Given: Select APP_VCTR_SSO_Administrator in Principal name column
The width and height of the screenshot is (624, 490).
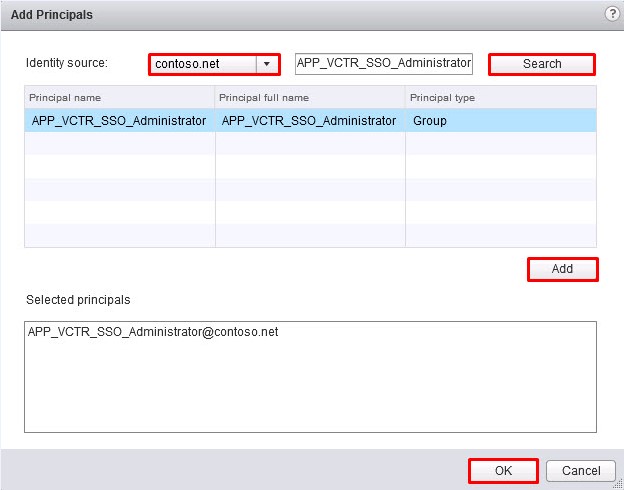Looking at the screenshot, I should tap(119, 121).
